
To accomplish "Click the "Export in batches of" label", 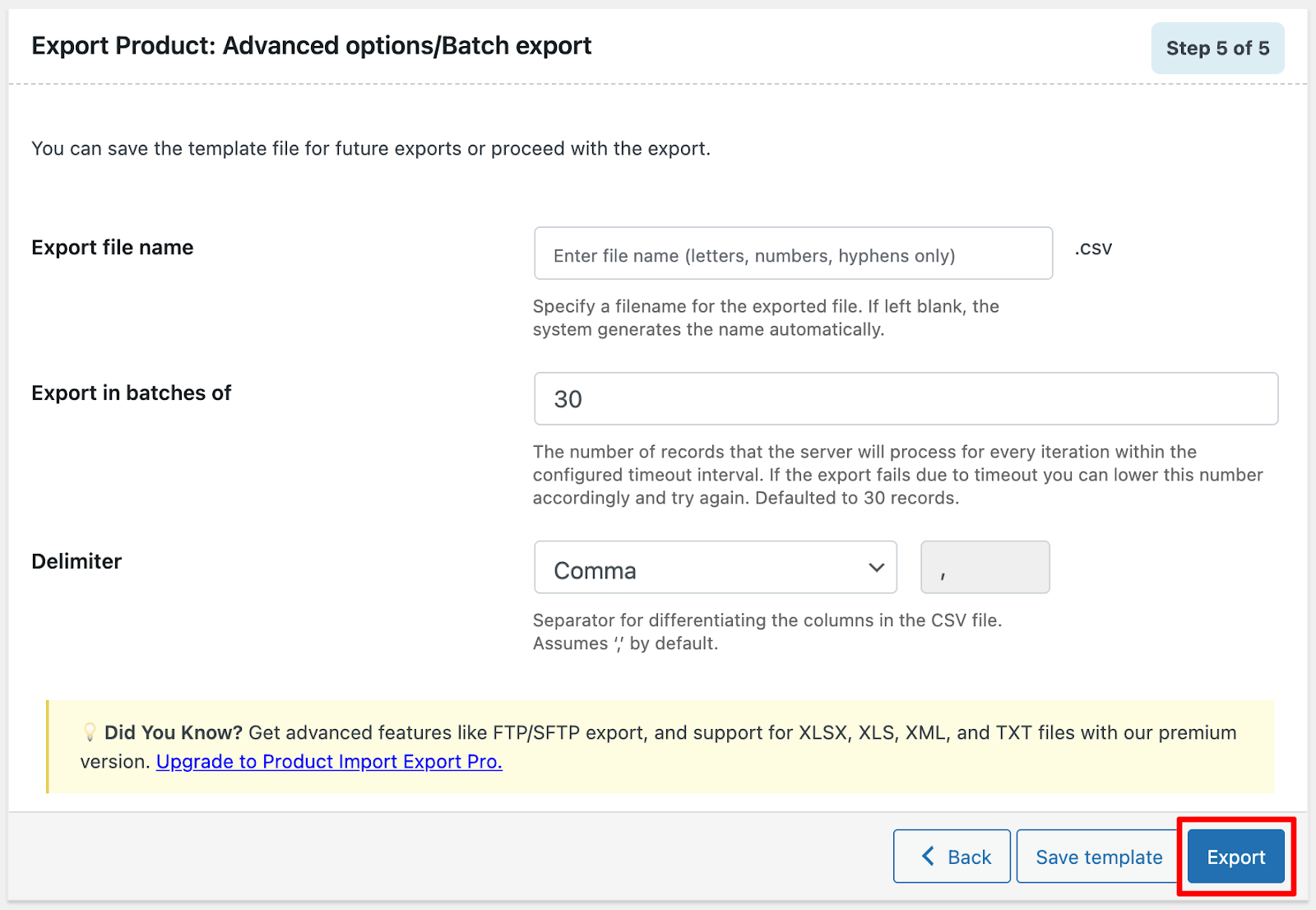I will 132,393.
